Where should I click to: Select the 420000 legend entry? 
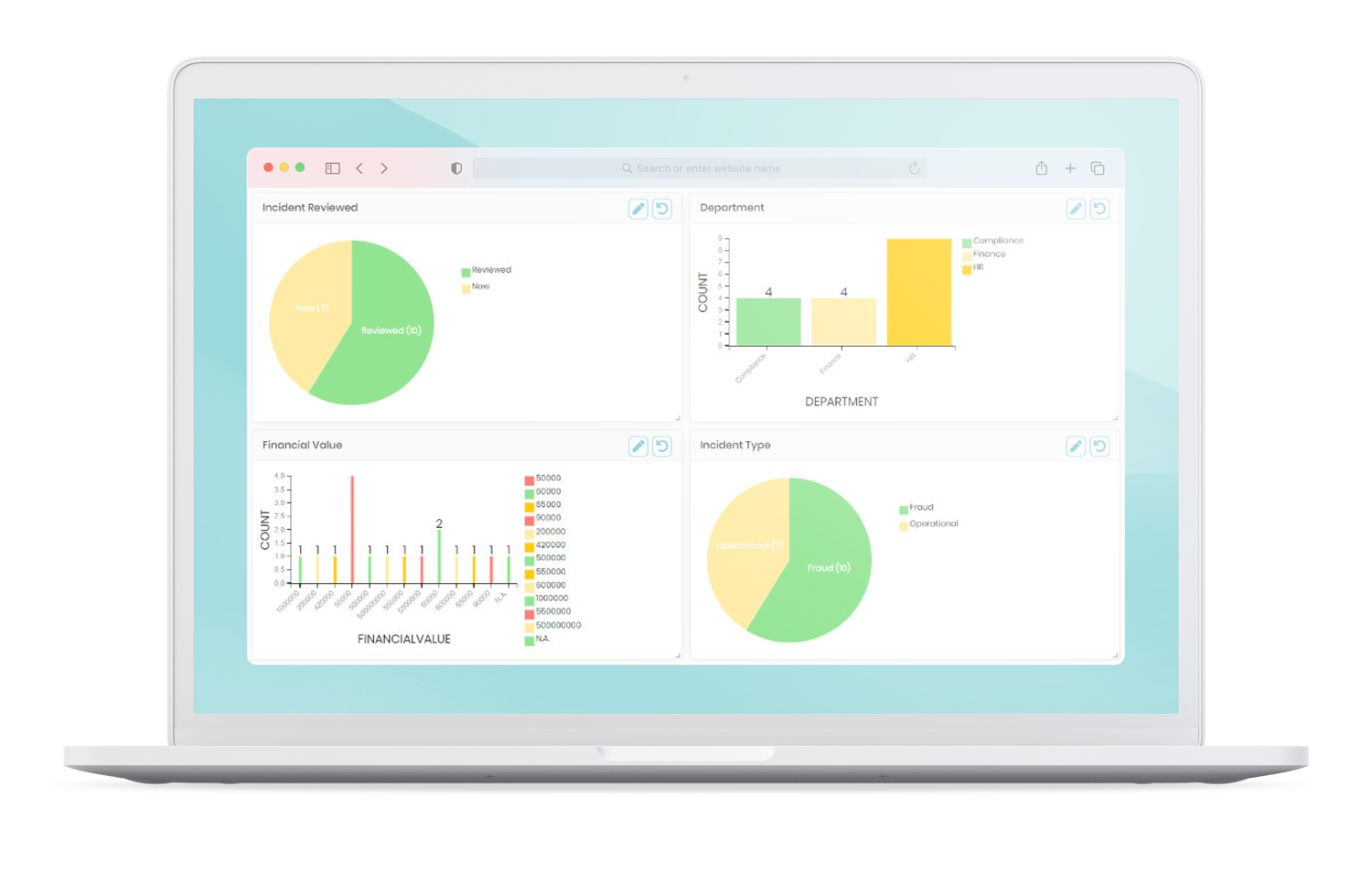[545, 545]
